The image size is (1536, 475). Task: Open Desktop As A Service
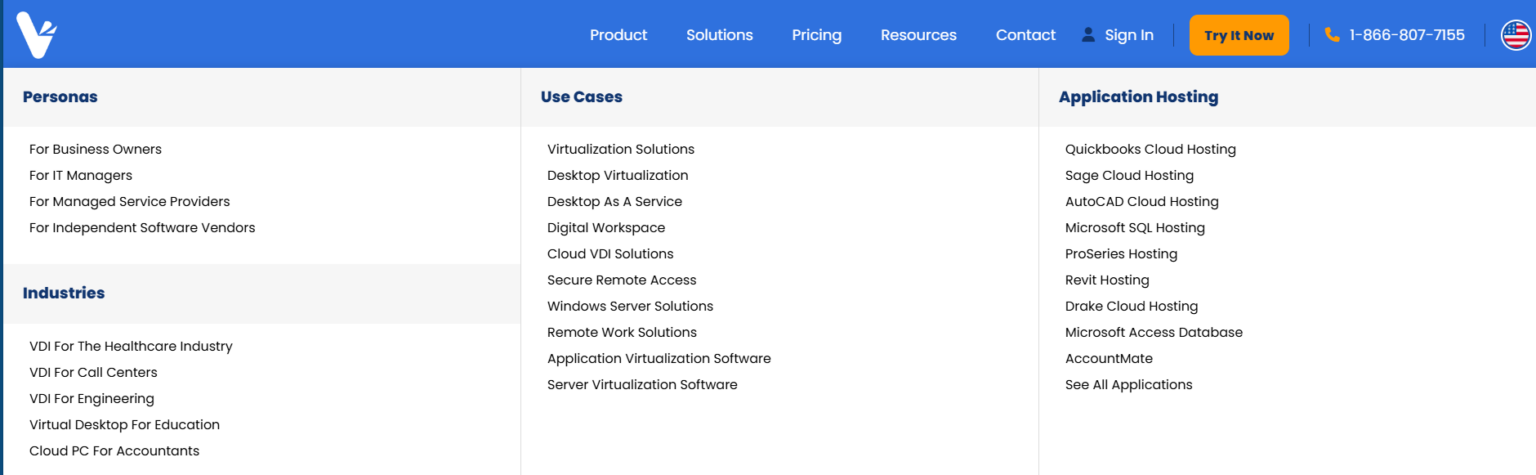(615, 201)
